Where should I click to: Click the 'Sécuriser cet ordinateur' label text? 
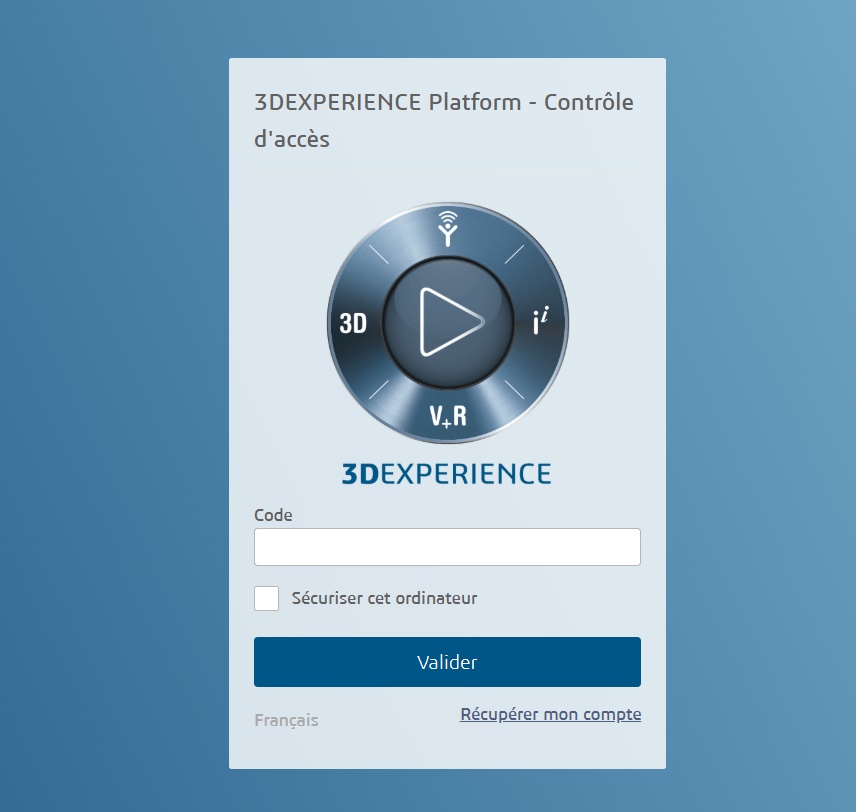pyautogui.click(x=384, y=598)
